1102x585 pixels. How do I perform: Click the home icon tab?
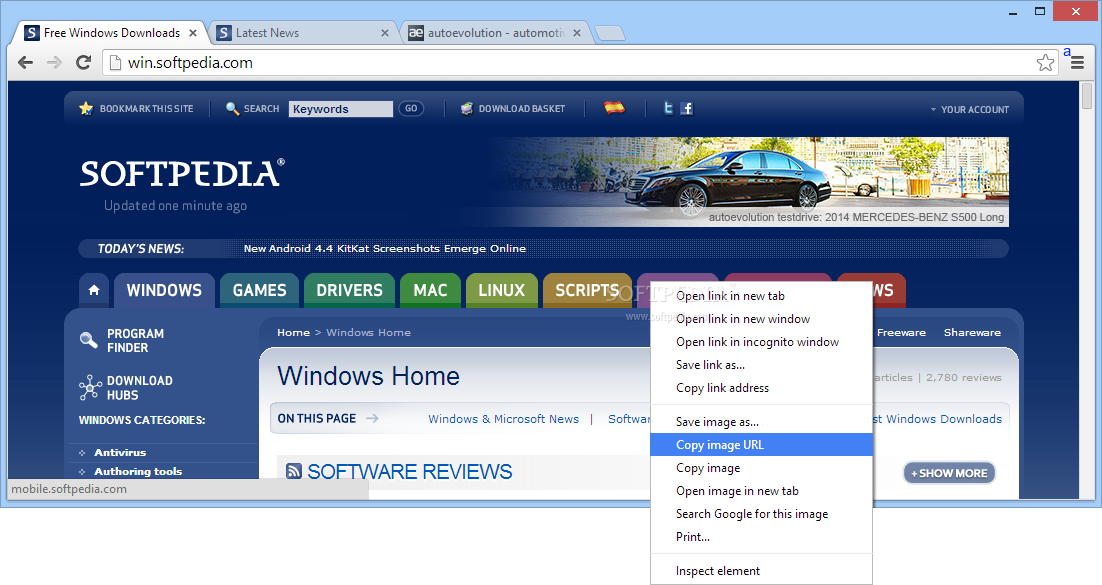click(x=94, y=290)
